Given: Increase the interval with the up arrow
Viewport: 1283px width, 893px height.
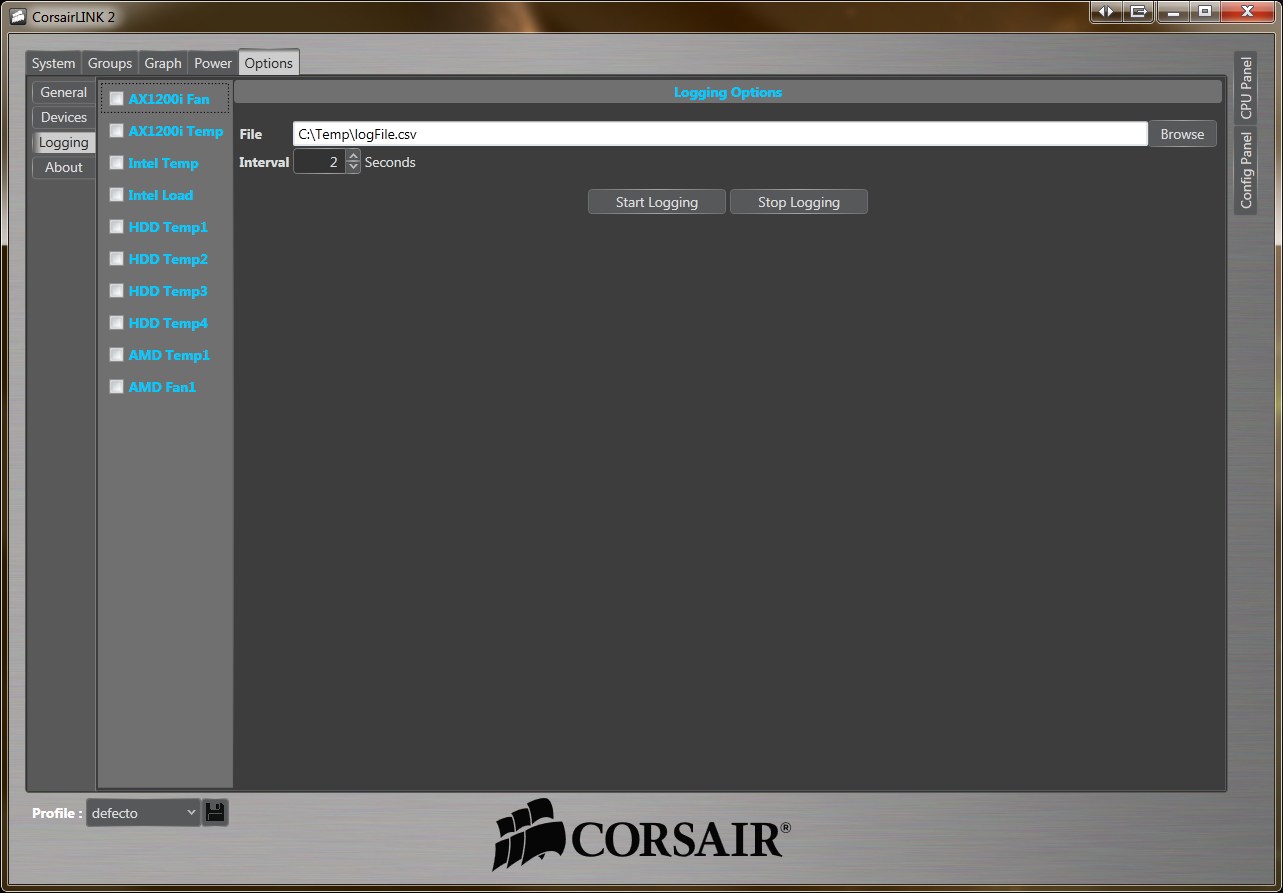Looking at the screenshot, I should point(353,156).
